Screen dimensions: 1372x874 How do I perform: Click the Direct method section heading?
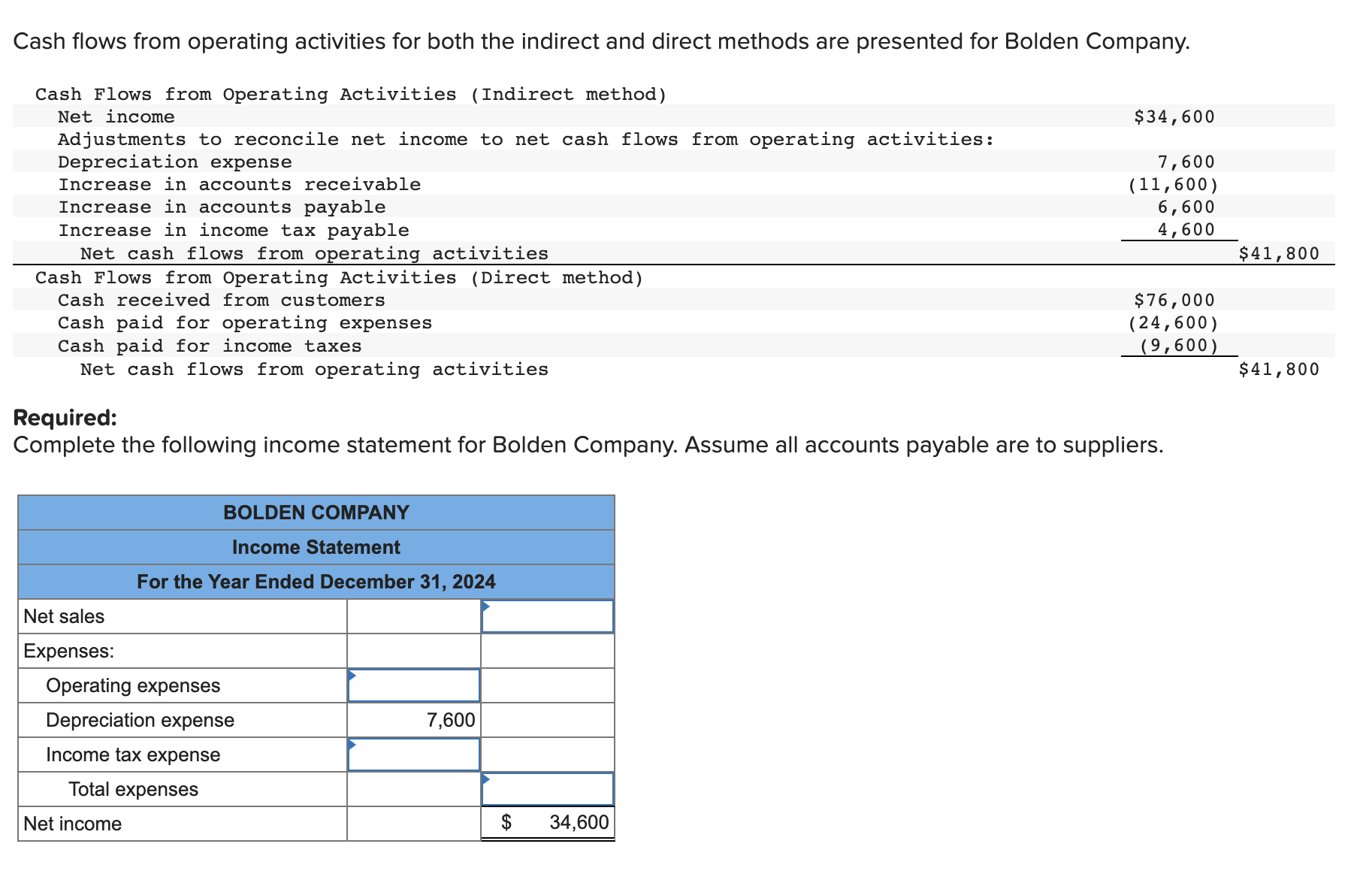point(340,277)
